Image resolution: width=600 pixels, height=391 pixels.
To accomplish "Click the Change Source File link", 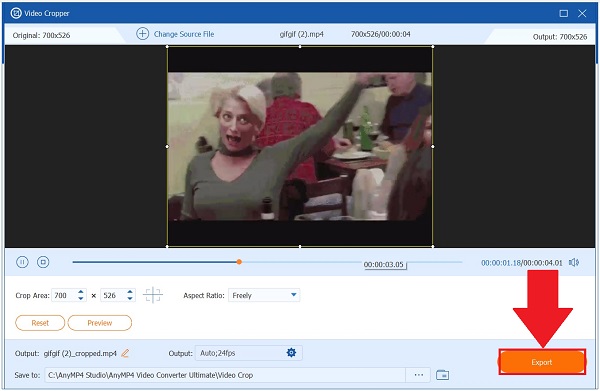I will tap(184, 34).
